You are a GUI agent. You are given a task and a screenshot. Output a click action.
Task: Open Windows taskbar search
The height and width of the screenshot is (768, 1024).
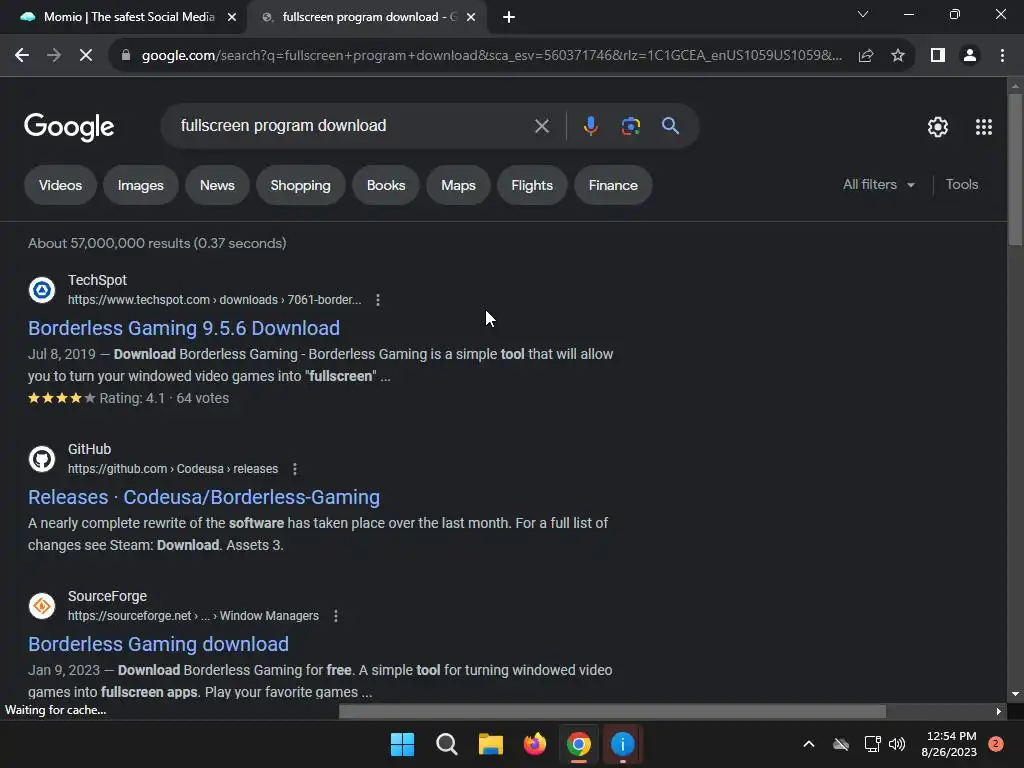tap(447, 744)
